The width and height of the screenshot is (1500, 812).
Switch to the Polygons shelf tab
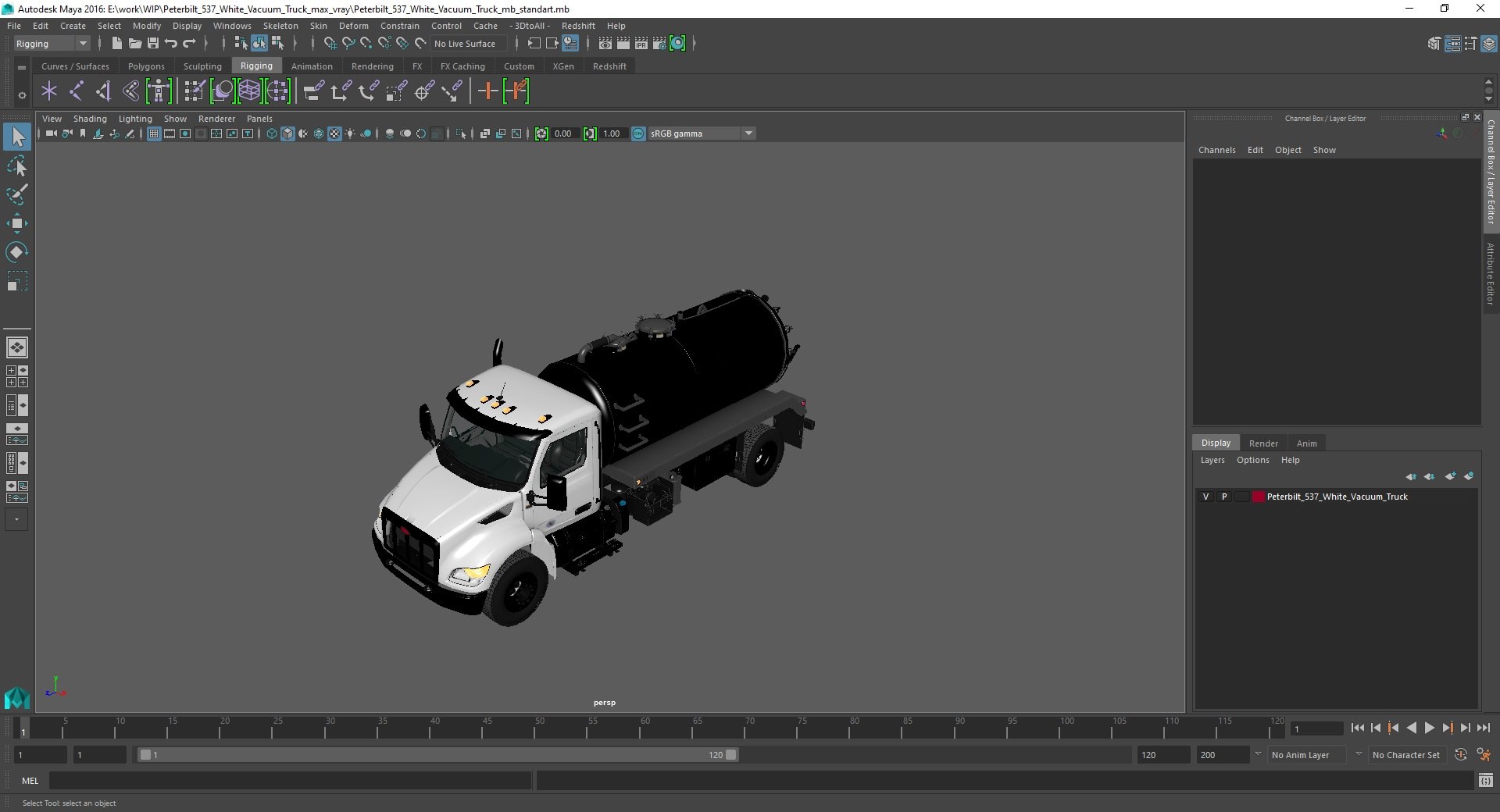click(146, 66)
